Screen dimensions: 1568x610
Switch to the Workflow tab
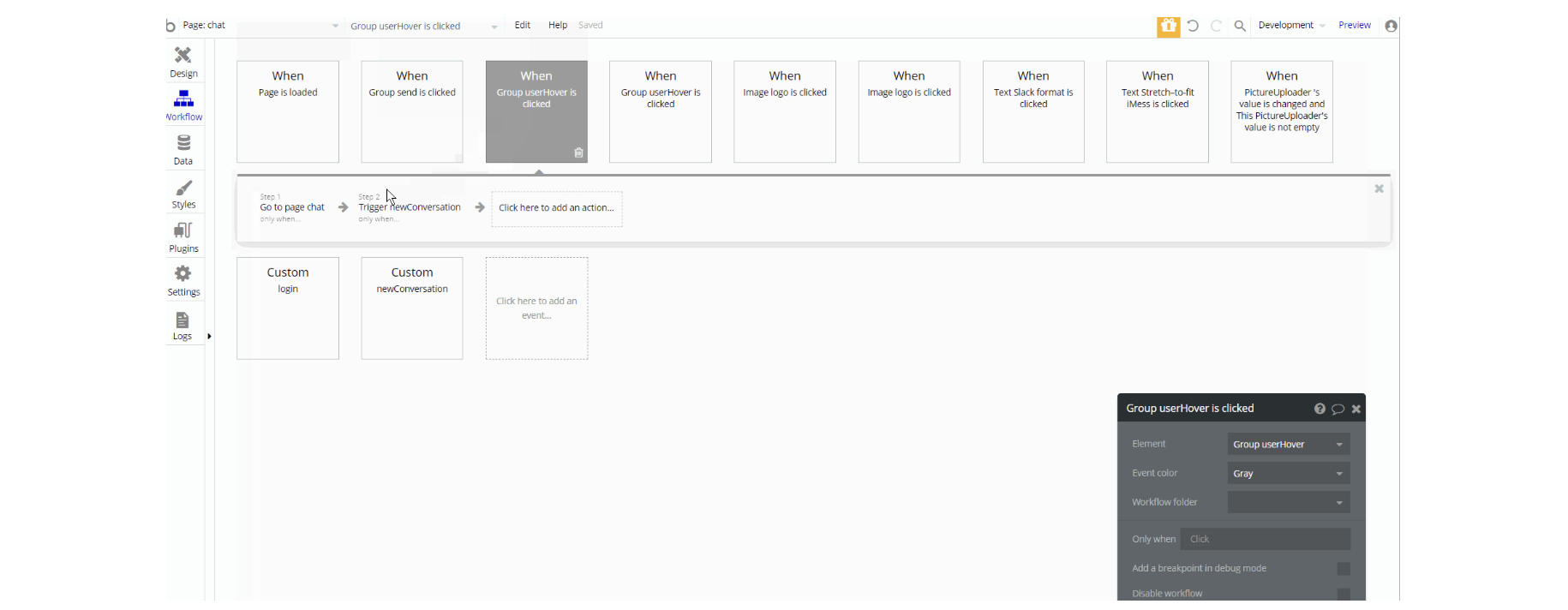(183, 106)
